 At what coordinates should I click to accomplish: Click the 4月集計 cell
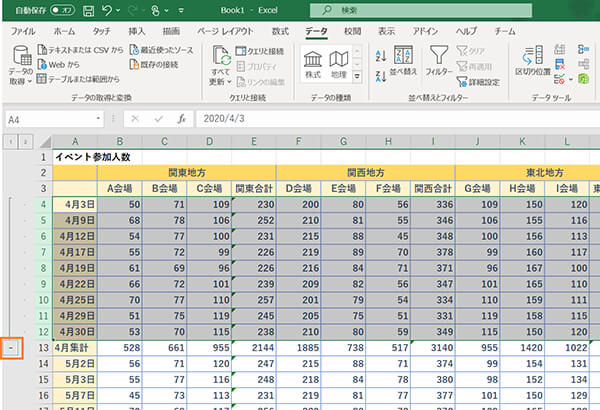coord(75,348)
